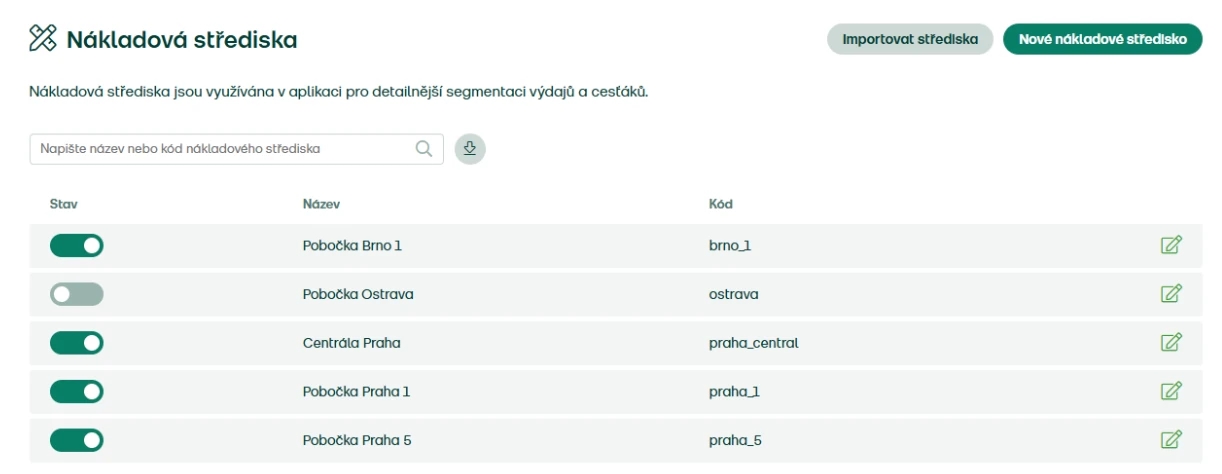The width and height of the screenshot is (1222, 474).
Task: Click the Název column header
Action: tap(322, 204)
